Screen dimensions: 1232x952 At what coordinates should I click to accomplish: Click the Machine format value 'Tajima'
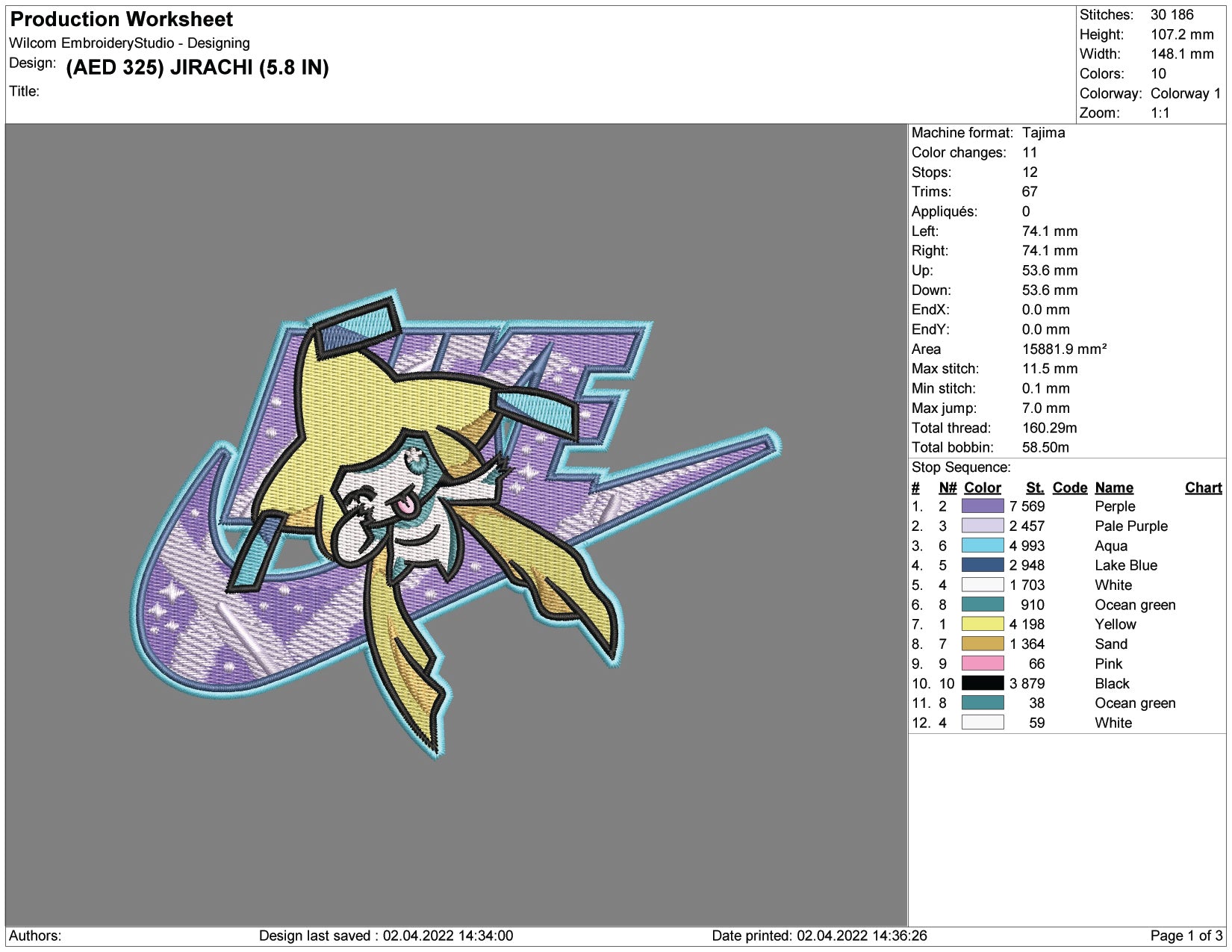[1043, 133]
